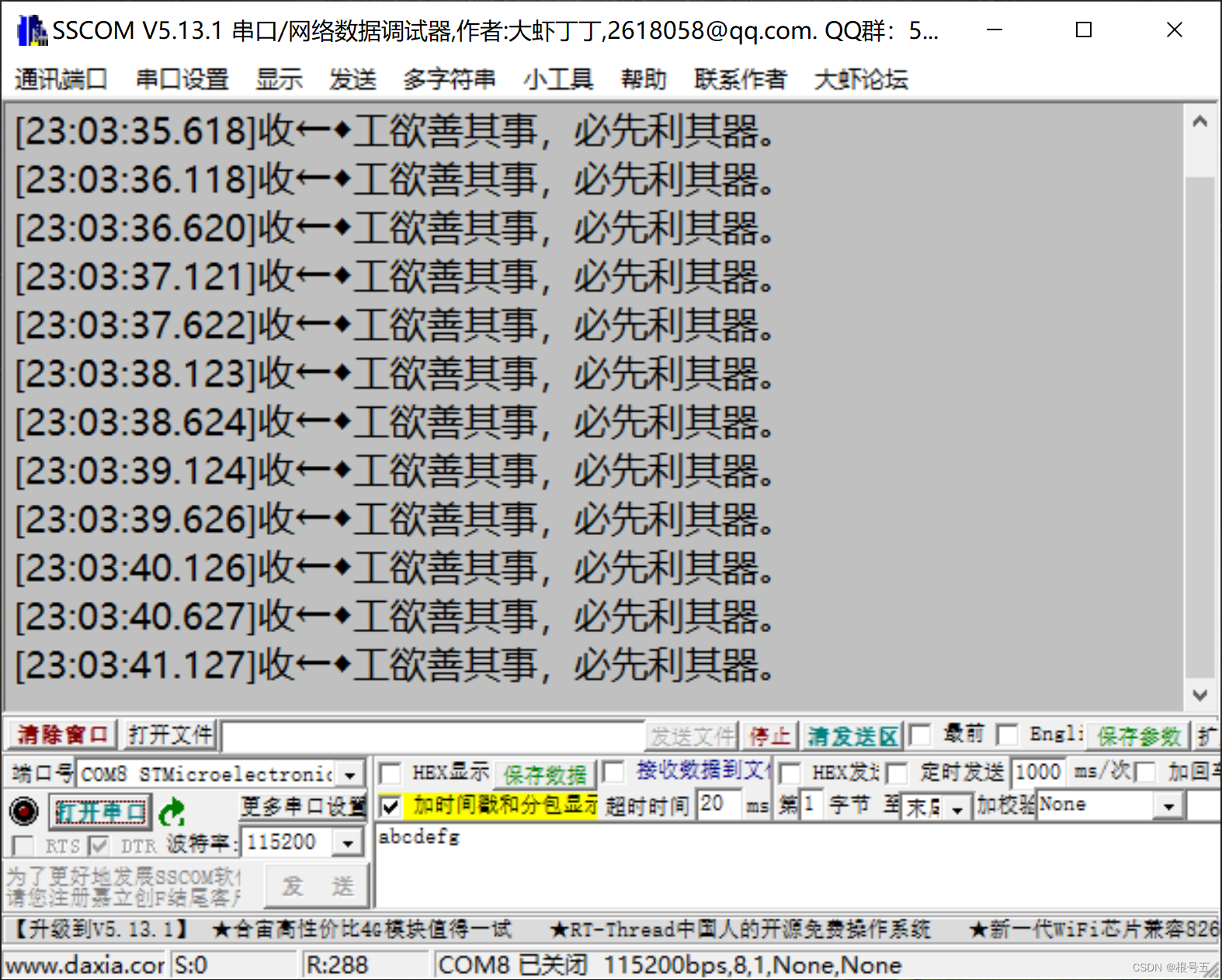Click the received line timestamped 23:03:36.620

coord(394,228)
